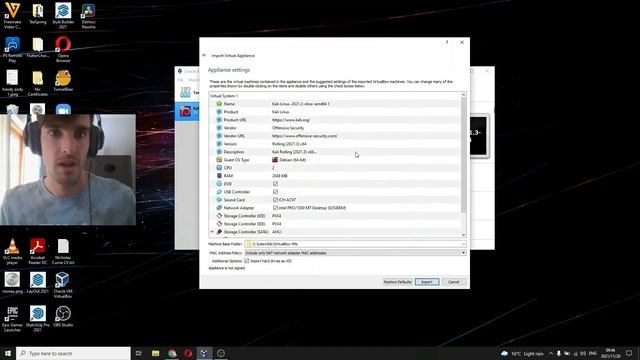Select the RAM row icon

tap(219, 176)
